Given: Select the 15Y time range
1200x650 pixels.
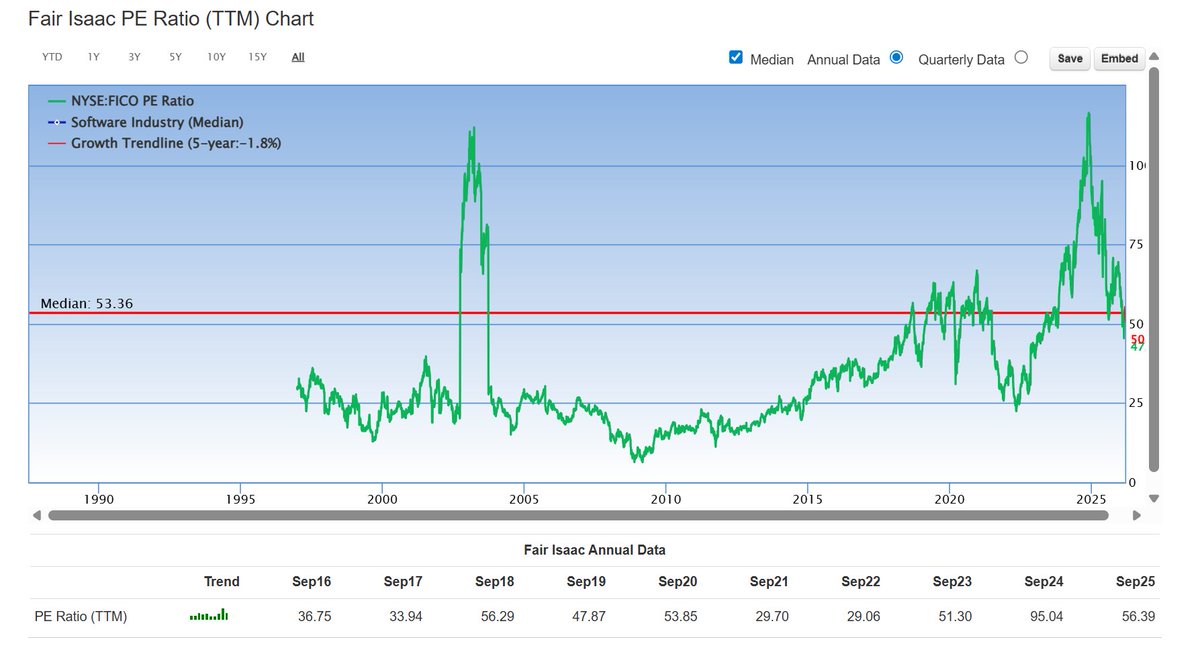Looking at the screenshot, I should click(258, 57).
